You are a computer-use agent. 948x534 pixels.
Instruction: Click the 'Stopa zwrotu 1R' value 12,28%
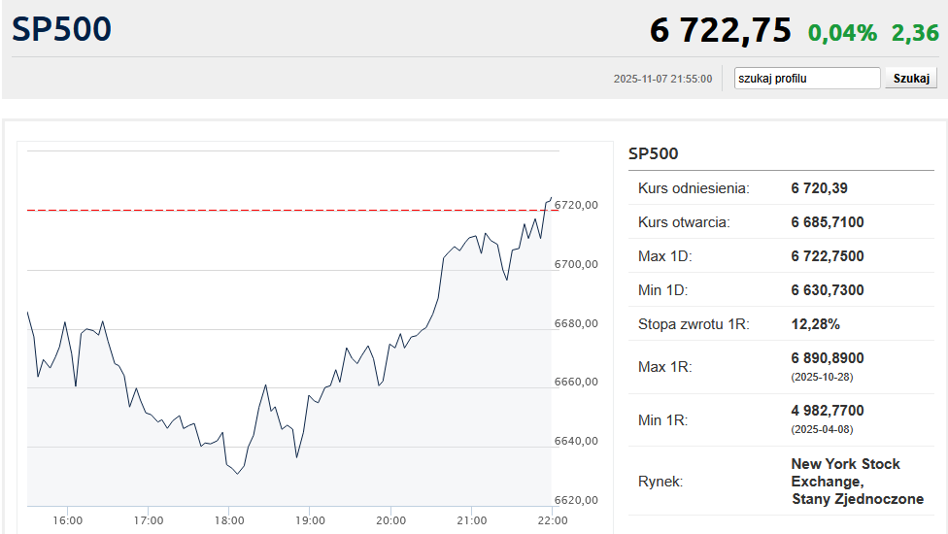point(815,324)
